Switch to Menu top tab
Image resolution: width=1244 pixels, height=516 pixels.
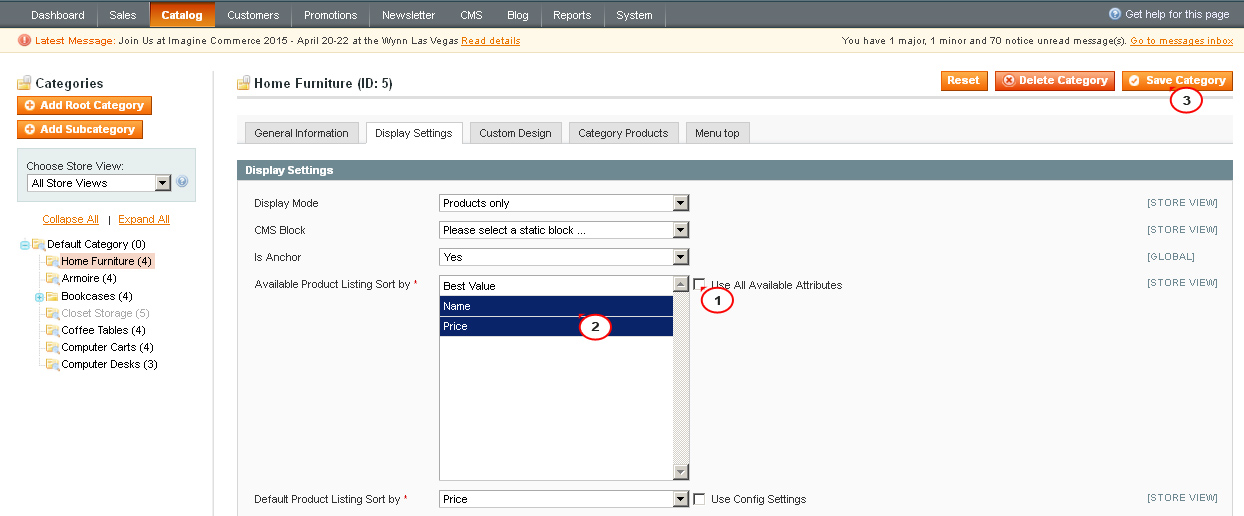[717, 133]
